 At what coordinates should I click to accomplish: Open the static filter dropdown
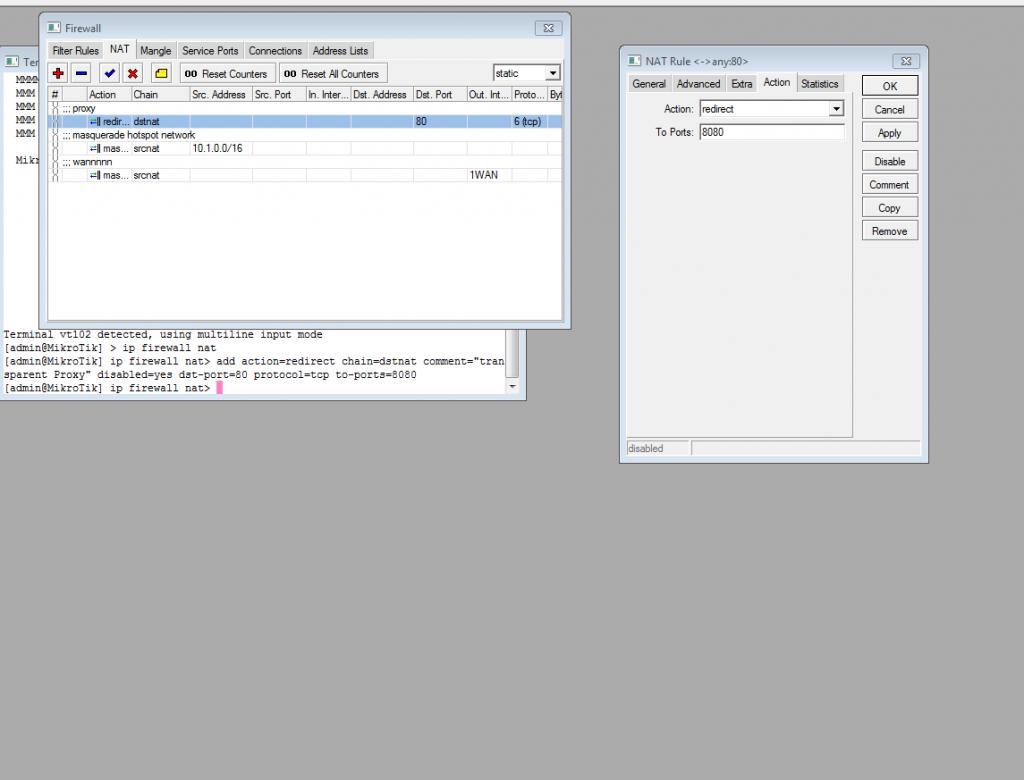(553, 73)
